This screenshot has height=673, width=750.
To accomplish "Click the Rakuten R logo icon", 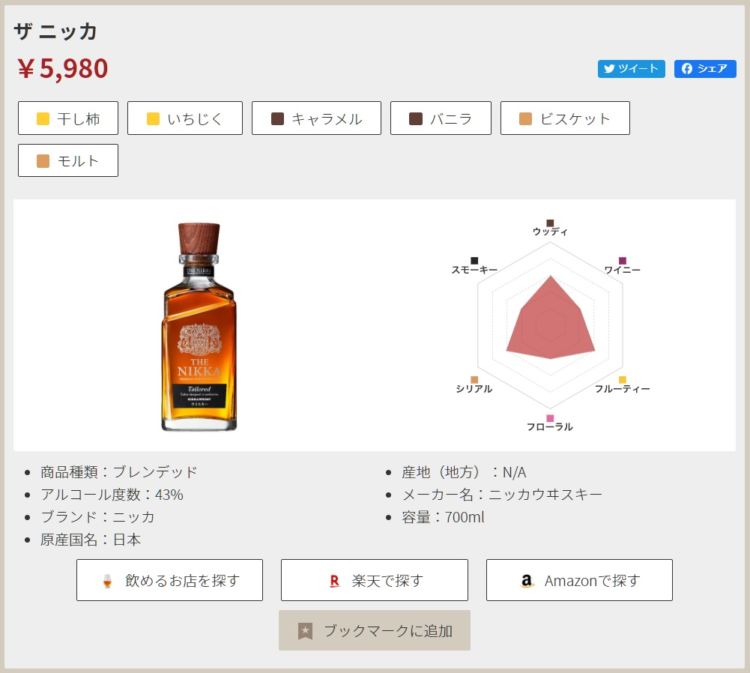I will 334,581.
